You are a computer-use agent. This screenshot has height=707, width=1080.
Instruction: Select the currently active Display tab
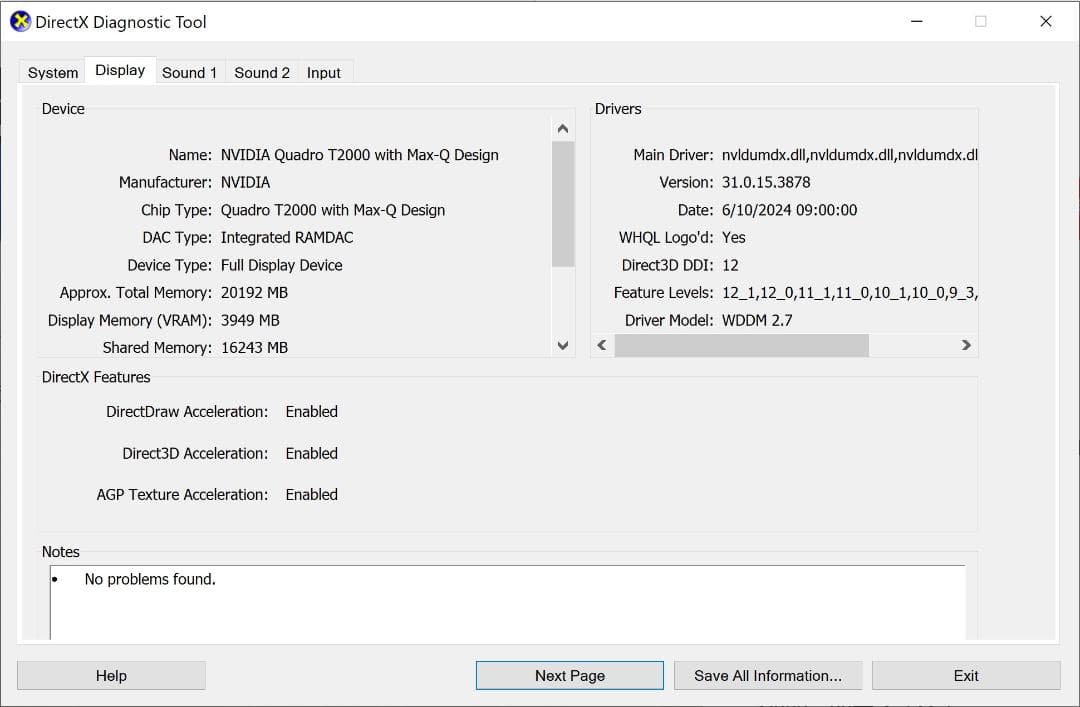click(x=119, y=69)
